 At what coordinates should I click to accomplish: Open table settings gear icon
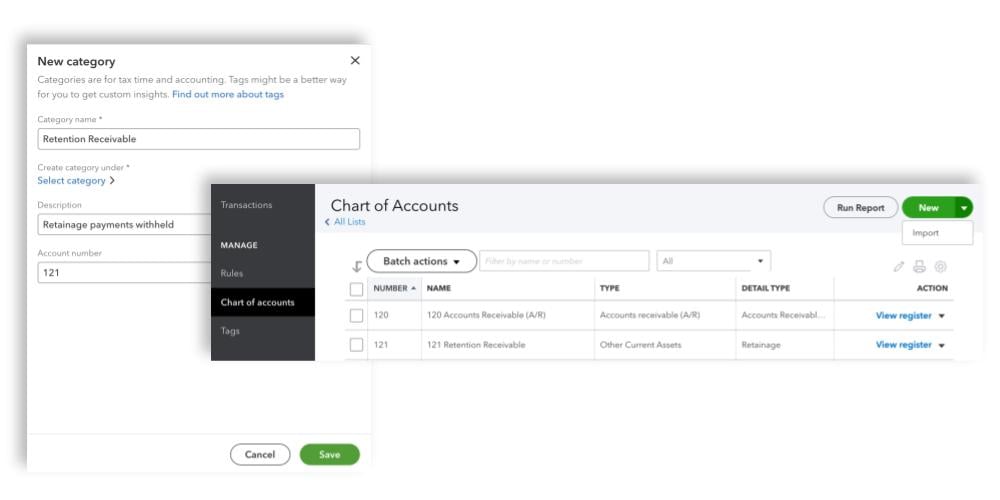(940, 267)
